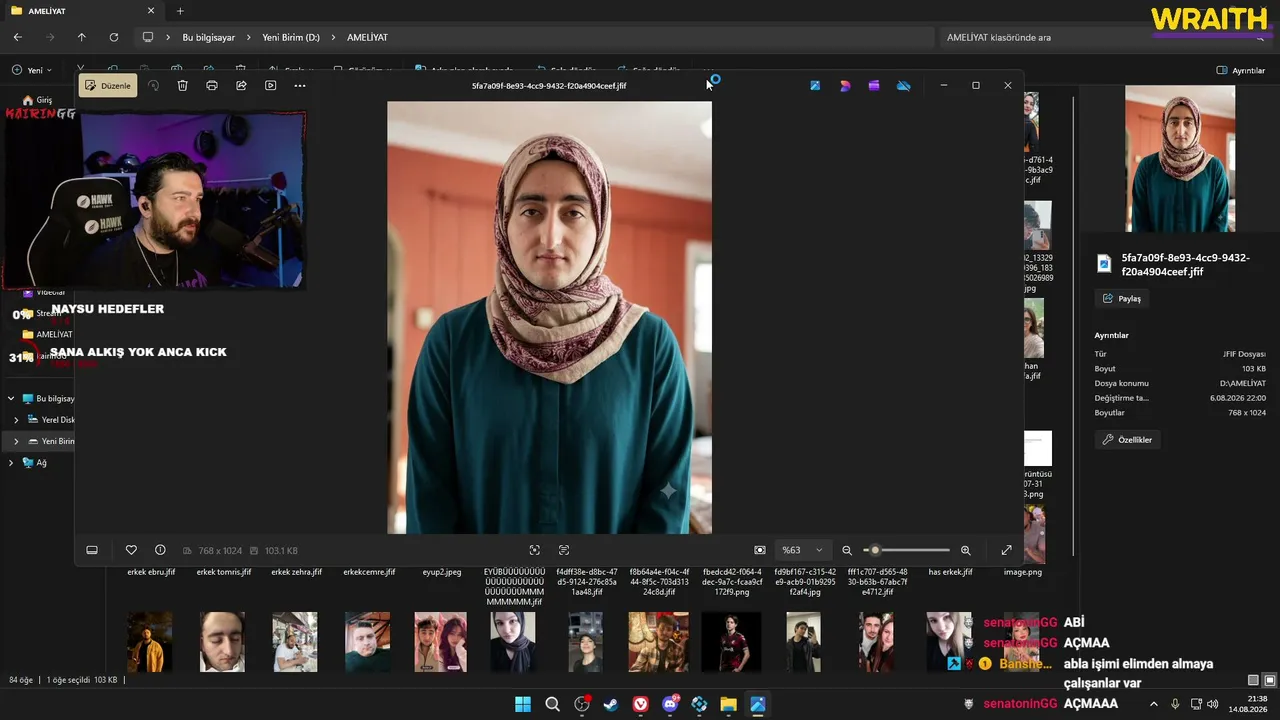Start slideshow in the Photos toolbar

270,86
